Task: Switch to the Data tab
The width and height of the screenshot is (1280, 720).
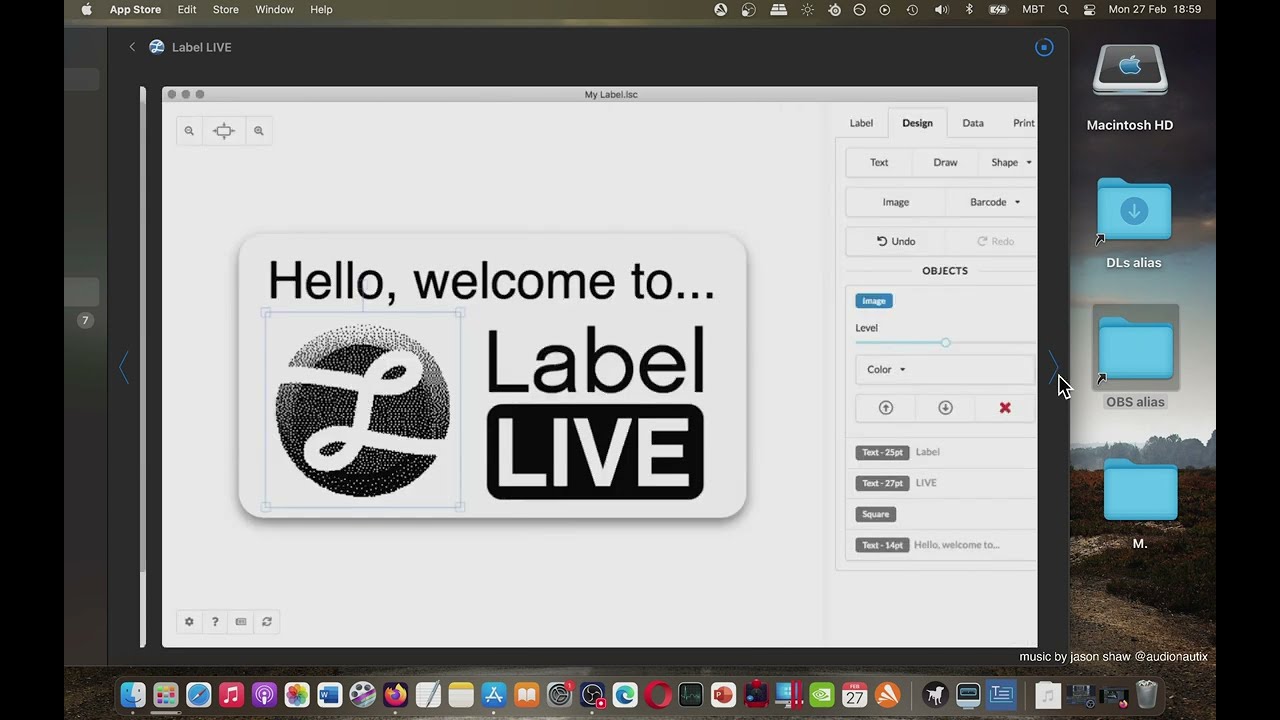Action: coord(973,123)
